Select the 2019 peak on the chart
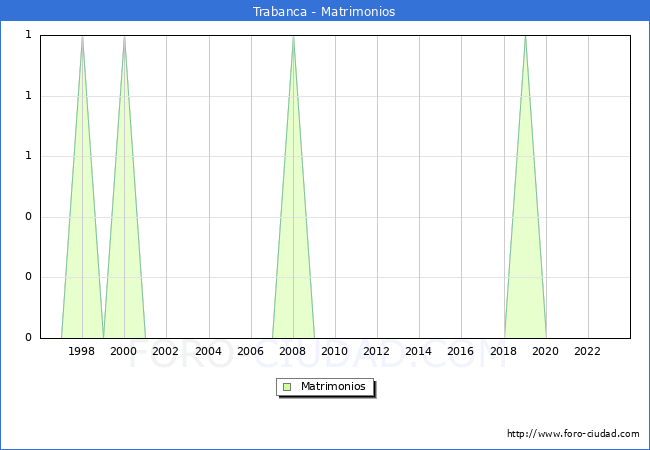Image resolution: width=650 pixels, height=450 pixels. [525, 37]
